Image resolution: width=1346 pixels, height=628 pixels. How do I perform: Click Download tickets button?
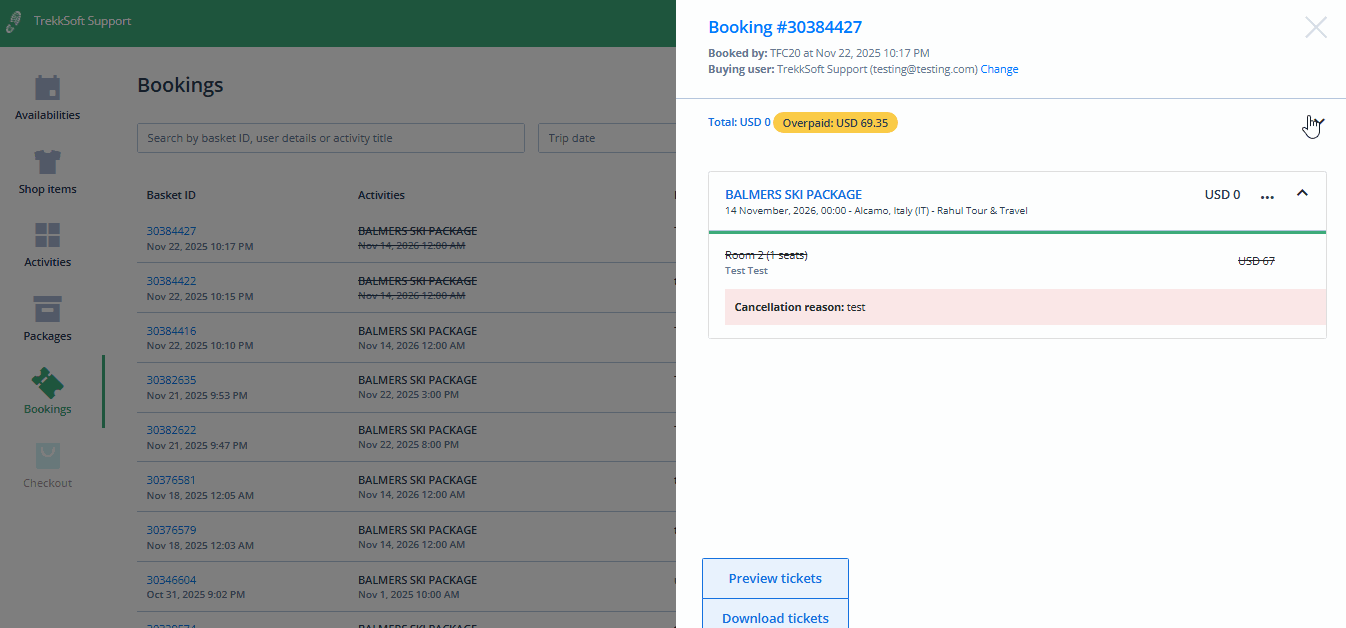(x=775, y=617)
